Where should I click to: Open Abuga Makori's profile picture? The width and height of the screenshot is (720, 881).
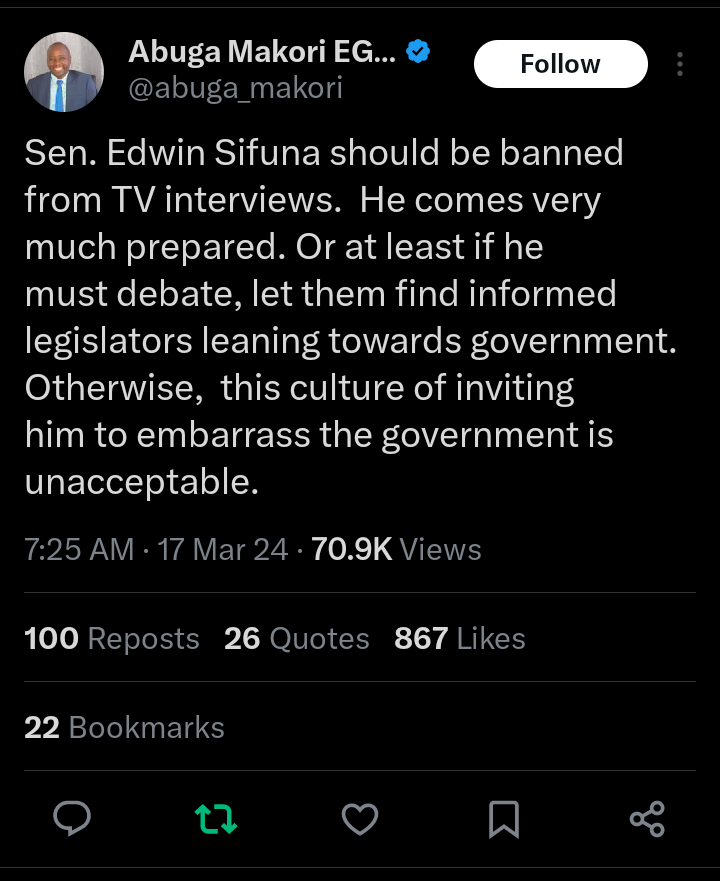64,71
